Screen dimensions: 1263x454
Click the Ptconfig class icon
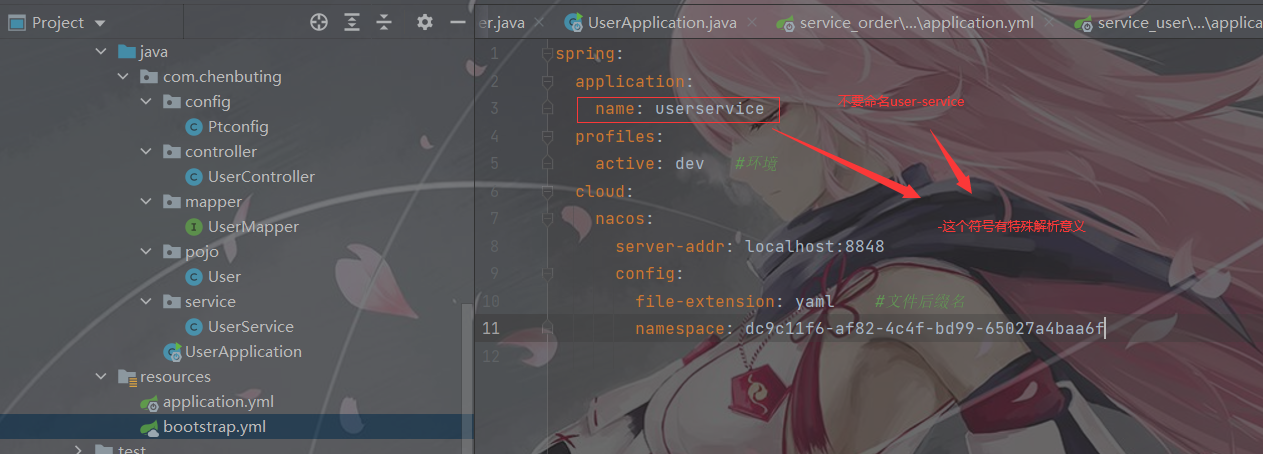(x=194, y=127)
